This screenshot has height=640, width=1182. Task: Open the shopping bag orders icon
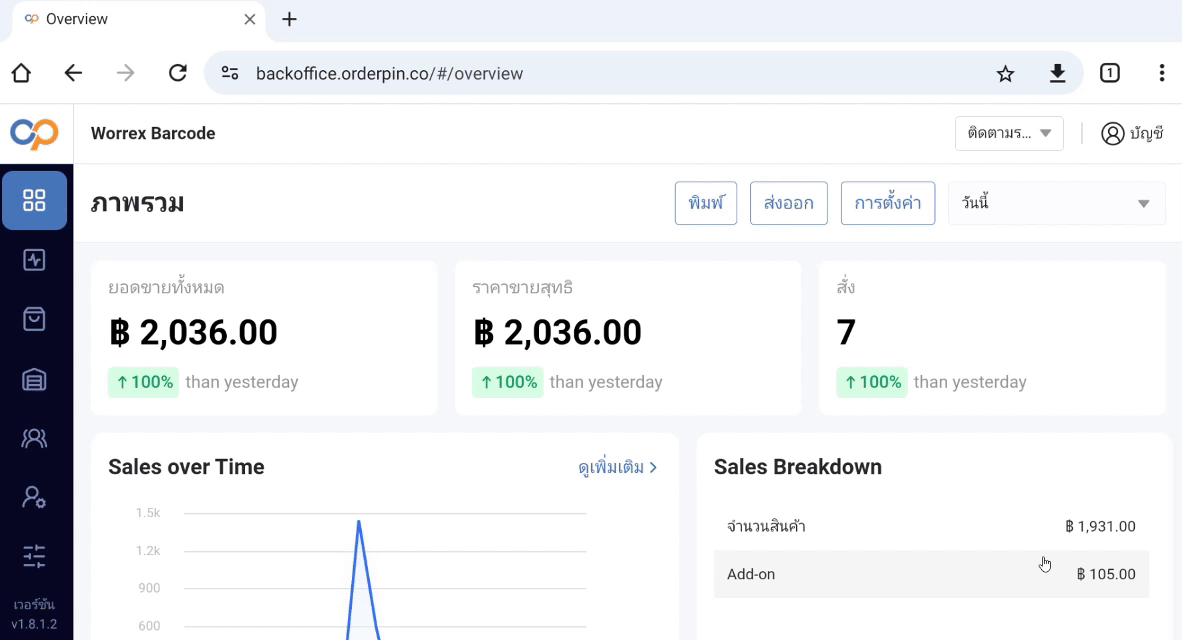click(34, 319)
